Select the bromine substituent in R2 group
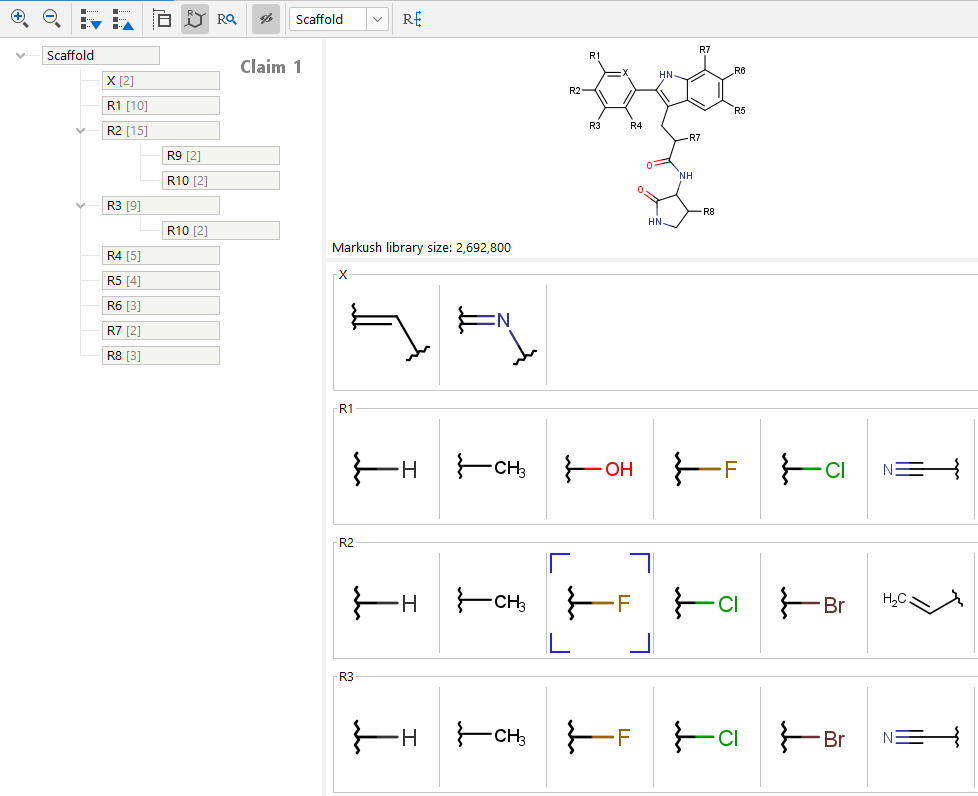978x796 pixels. pyautogui.click(x=813, y=603)
